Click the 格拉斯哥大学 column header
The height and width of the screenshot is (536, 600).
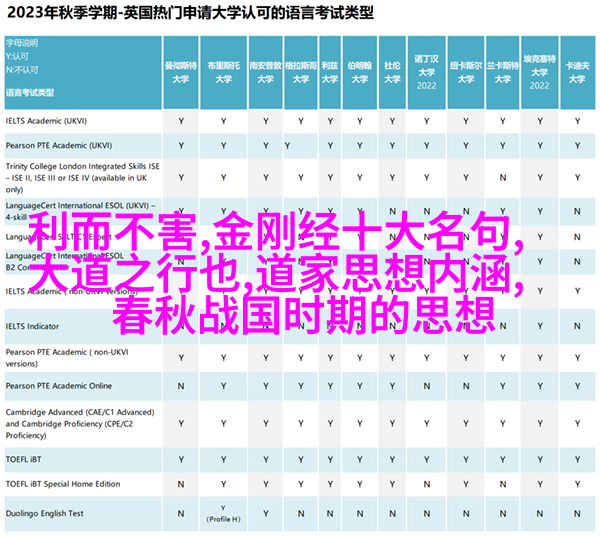click(x=301, y=72)
